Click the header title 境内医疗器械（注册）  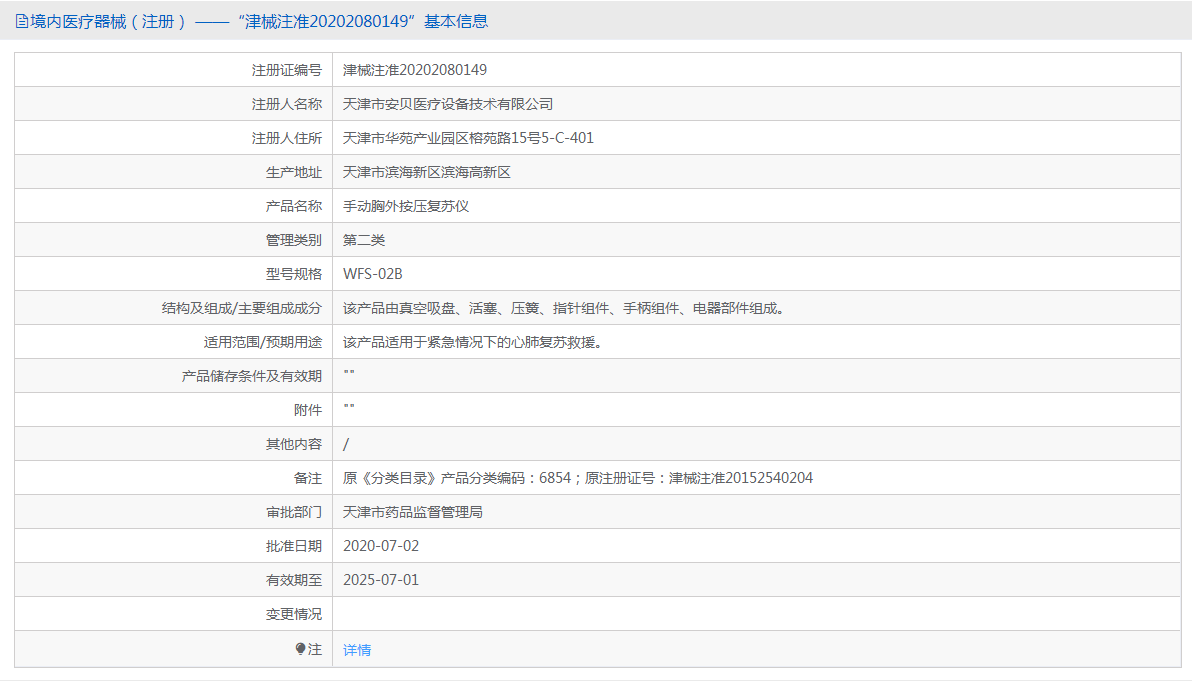pyautogui.click(x=108, y=21)
